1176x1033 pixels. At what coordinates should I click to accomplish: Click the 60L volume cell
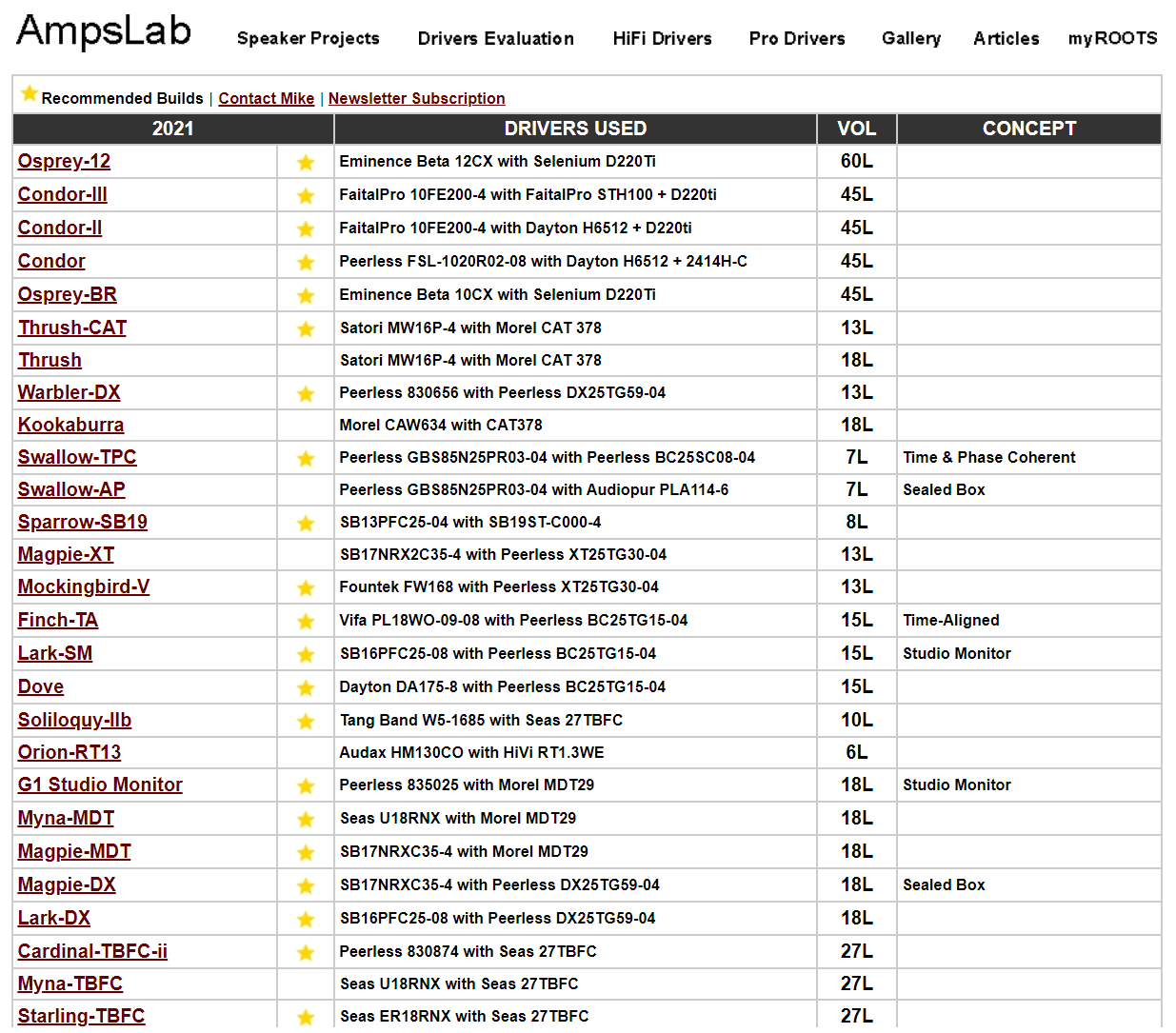tap(857, 161)
